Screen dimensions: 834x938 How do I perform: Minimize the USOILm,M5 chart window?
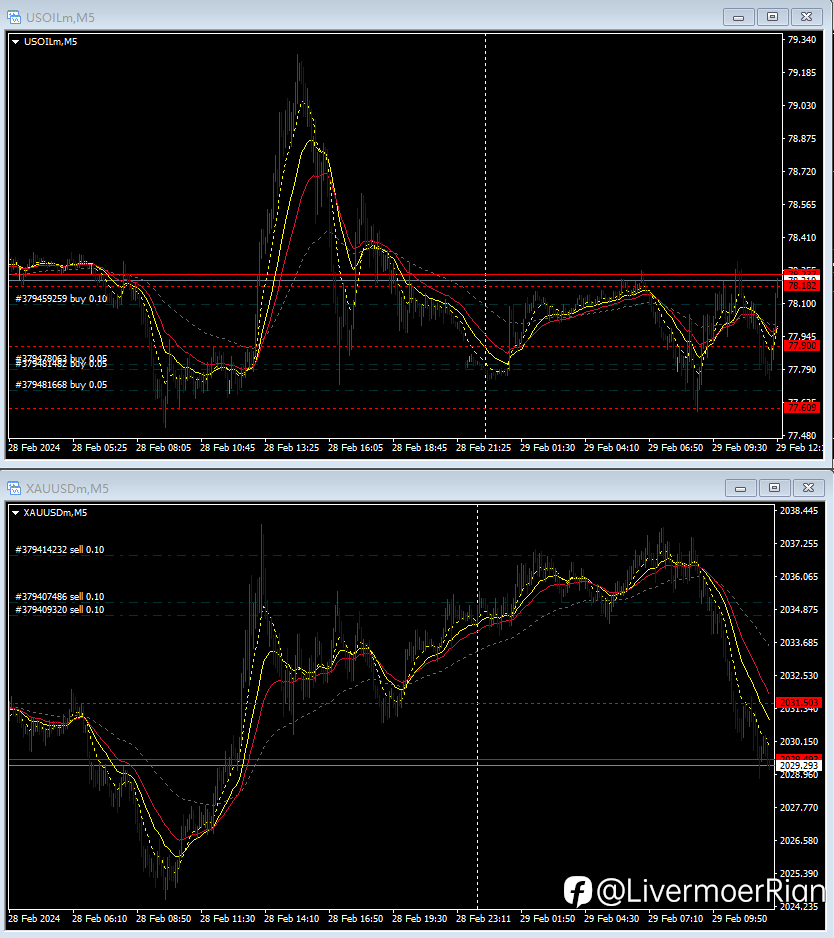pos(738,17)
